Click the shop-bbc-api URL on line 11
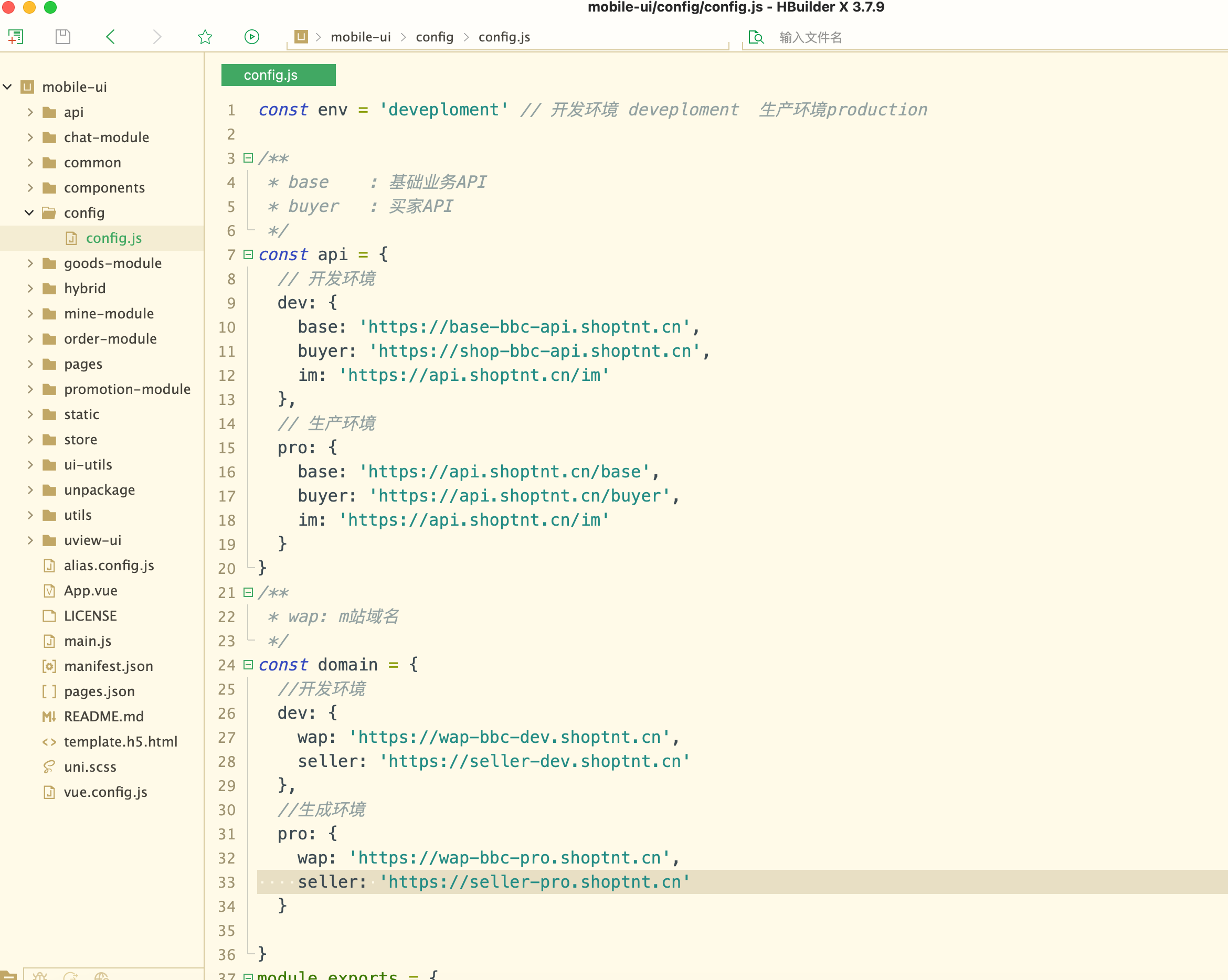The height and width of the screenshot is (980, 1228). [535, 351]
